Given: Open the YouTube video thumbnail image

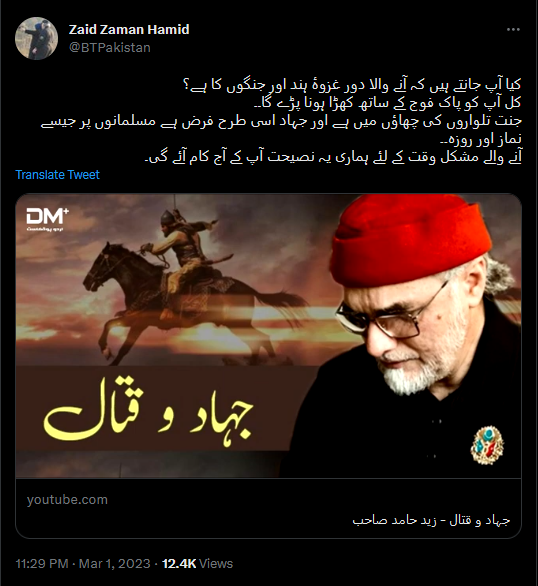Looking at the screenshot, I should click(x=268, y=336).
